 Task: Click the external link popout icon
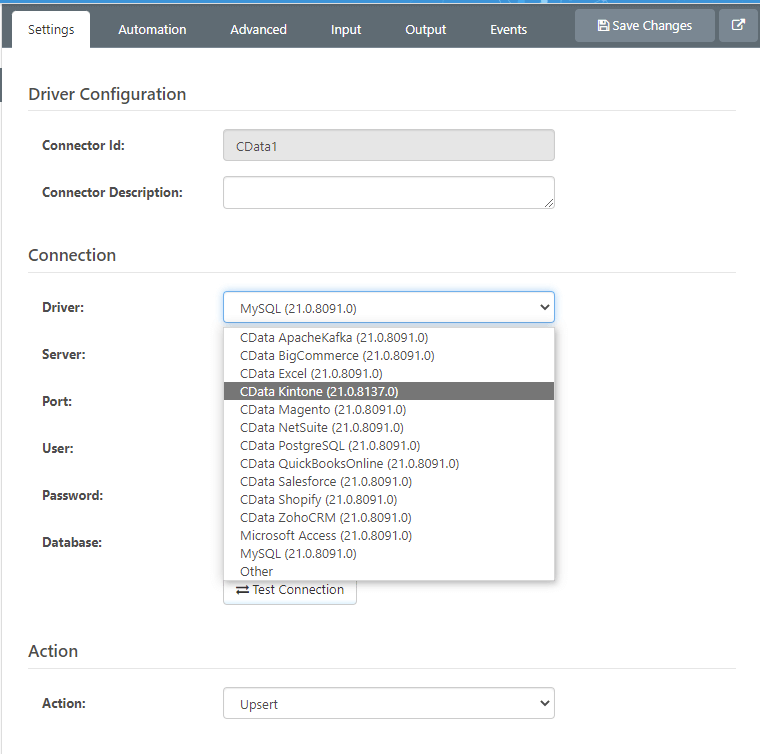pos(738,26)
